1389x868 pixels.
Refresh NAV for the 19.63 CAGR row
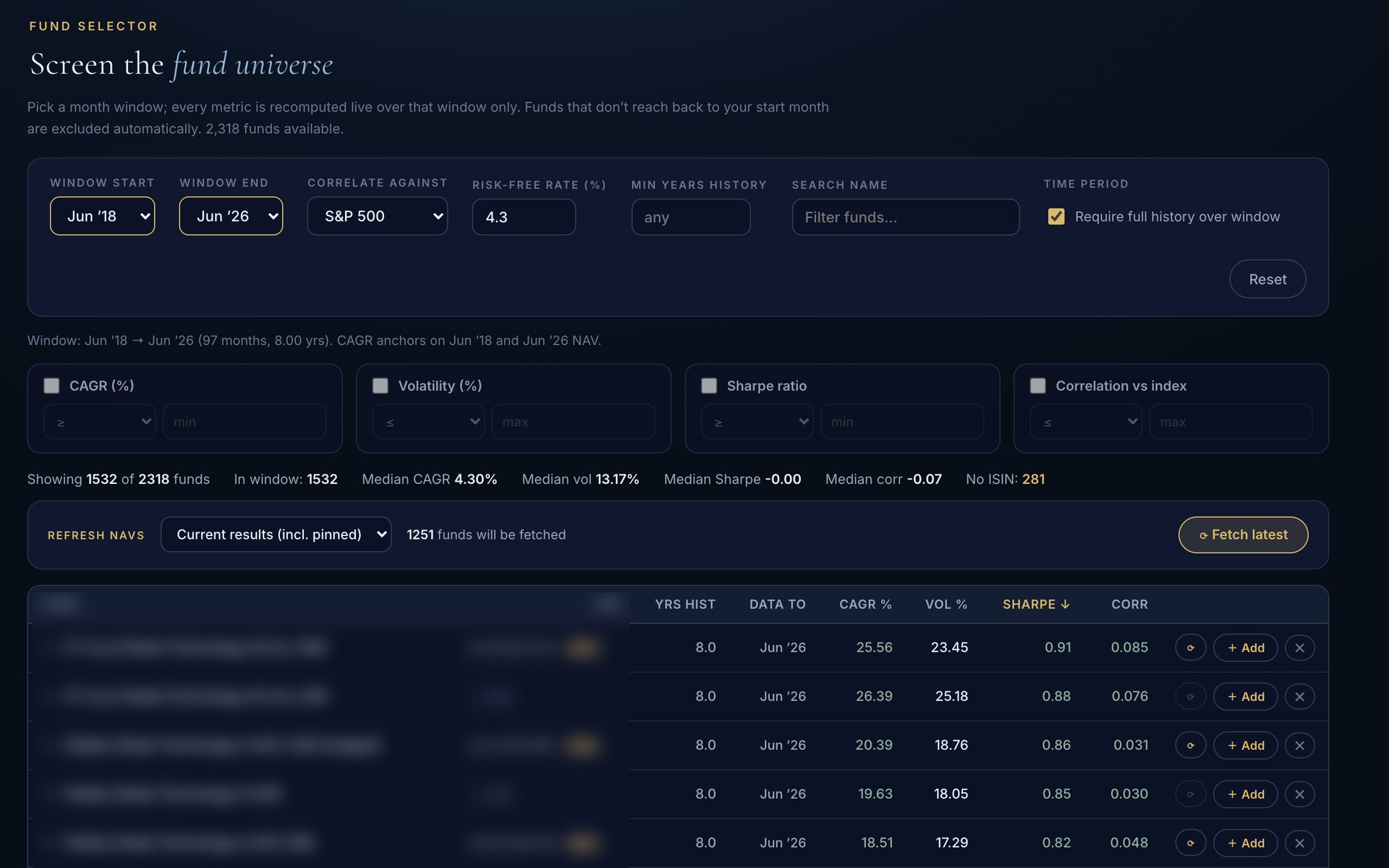click(1190, 794)
